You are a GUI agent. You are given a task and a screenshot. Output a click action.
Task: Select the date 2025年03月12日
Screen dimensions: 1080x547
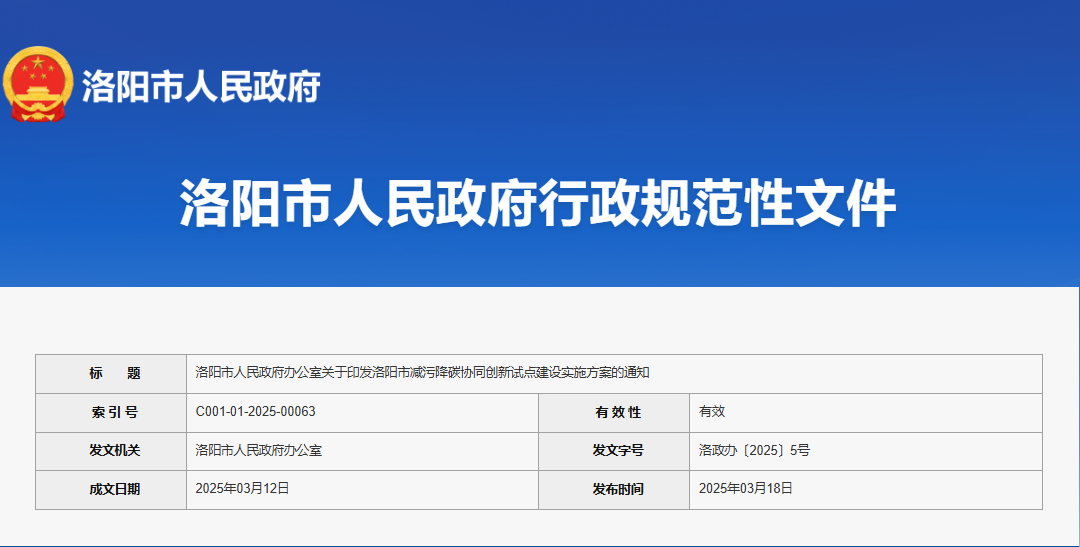tap(242, 489)
